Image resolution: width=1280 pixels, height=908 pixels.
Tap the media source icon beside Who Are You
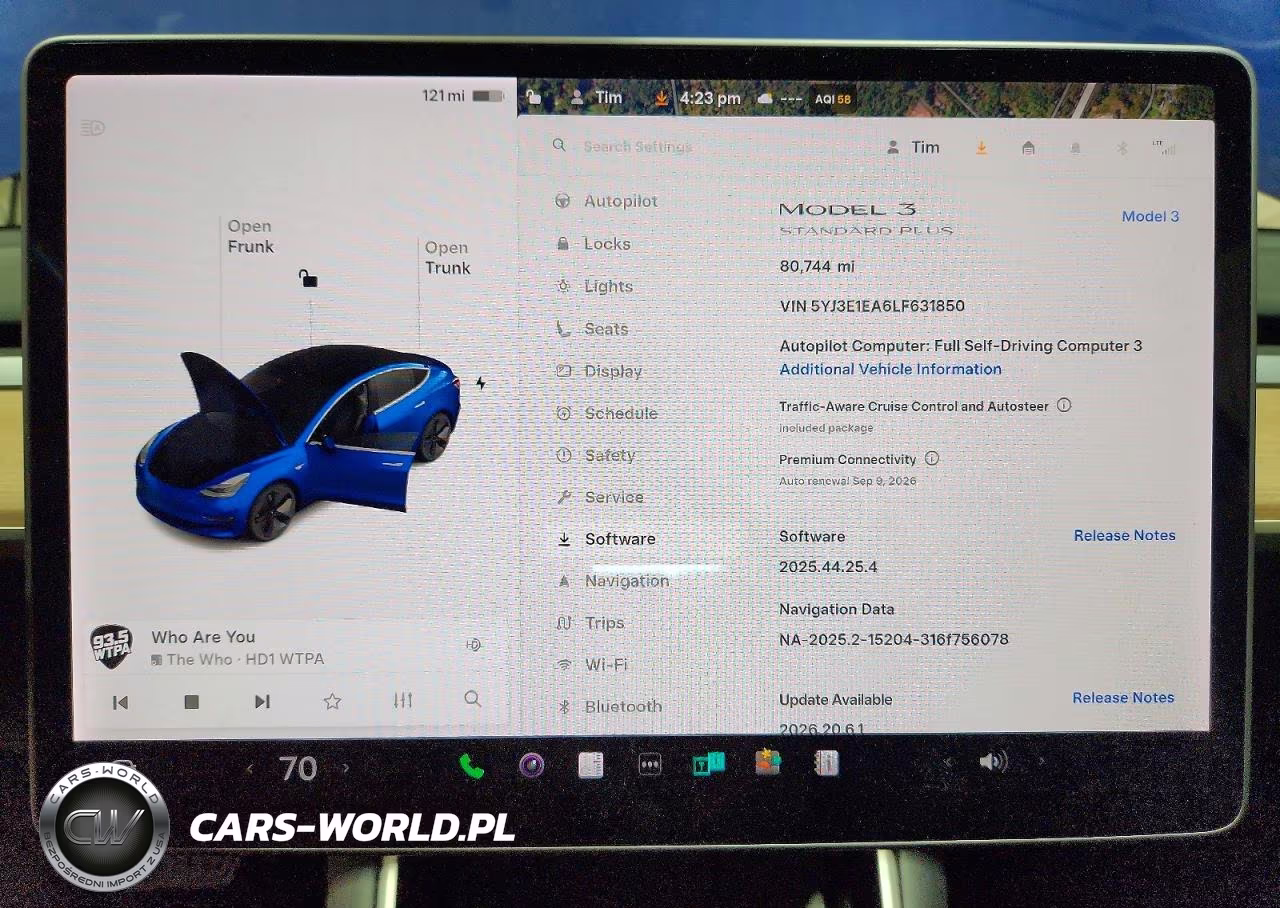pyautogui.click(x=474, y=645)
